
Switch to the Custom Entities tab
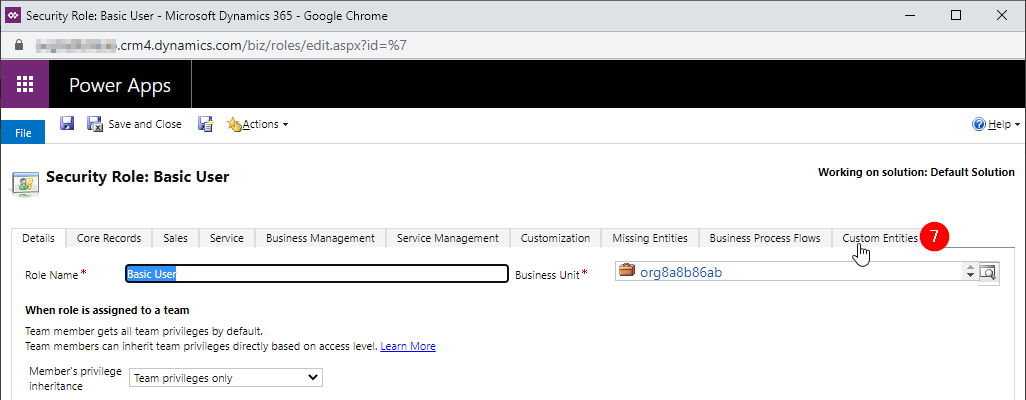[x=879, y=238]
